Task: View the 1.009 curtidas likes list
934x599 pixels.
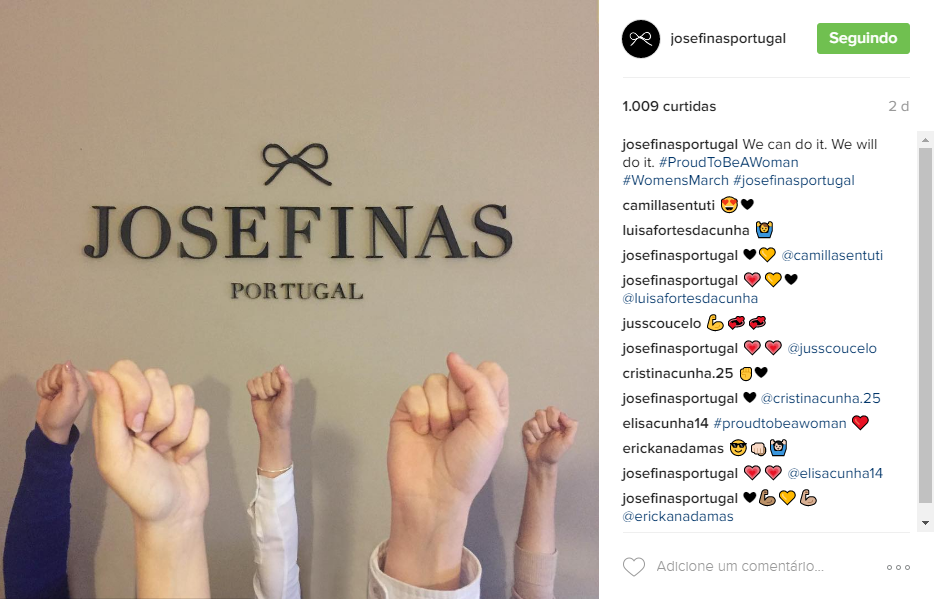Action: tap(669, 107)
